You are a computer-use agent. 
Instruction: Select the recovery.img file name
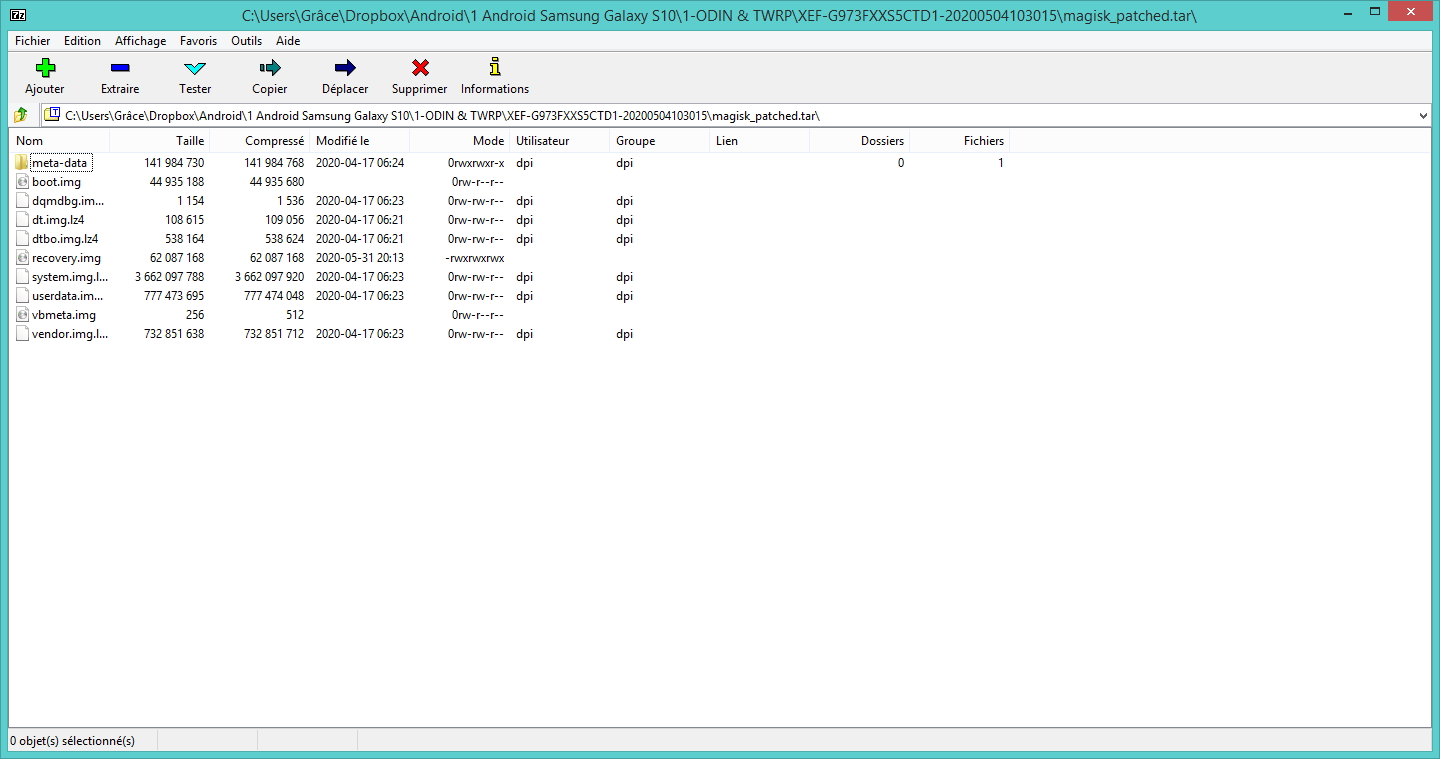click(66, 258)
